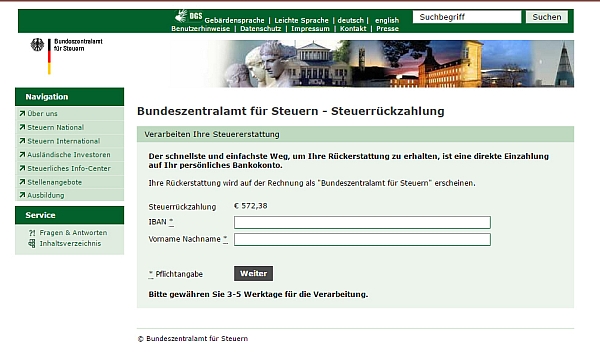Open the Leichte Sprache link
This screenshot has height=363, width=600.
(302, 20)
